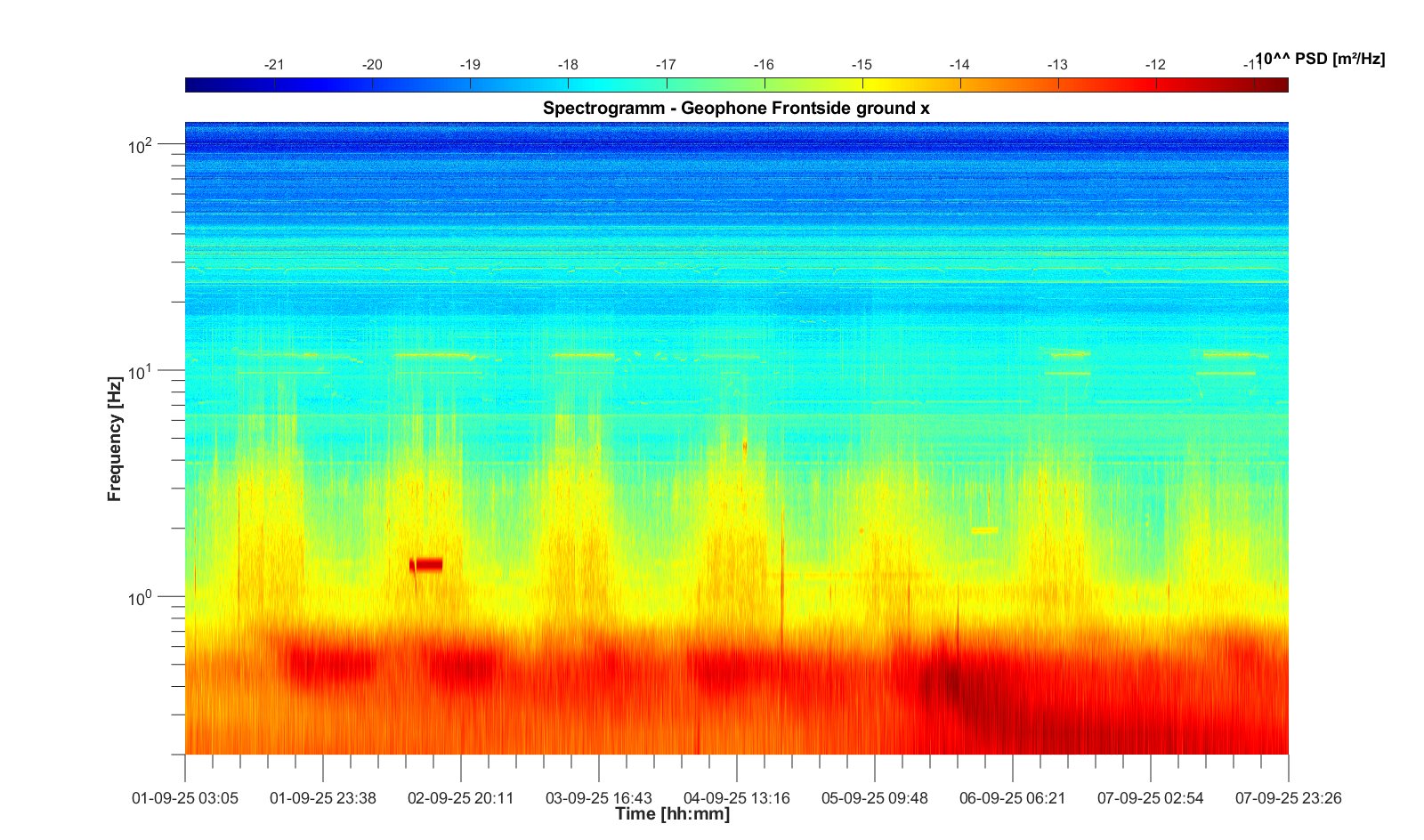Select time label '01-09-25 03:05'
This screenshot has height=840, width=1424.
pos(185,798)
